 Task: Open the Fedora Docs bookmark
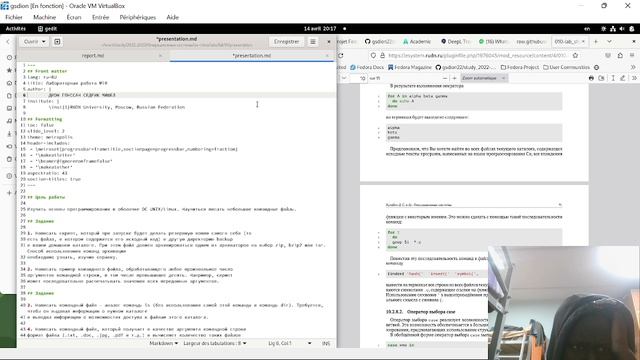coord(367,67)
